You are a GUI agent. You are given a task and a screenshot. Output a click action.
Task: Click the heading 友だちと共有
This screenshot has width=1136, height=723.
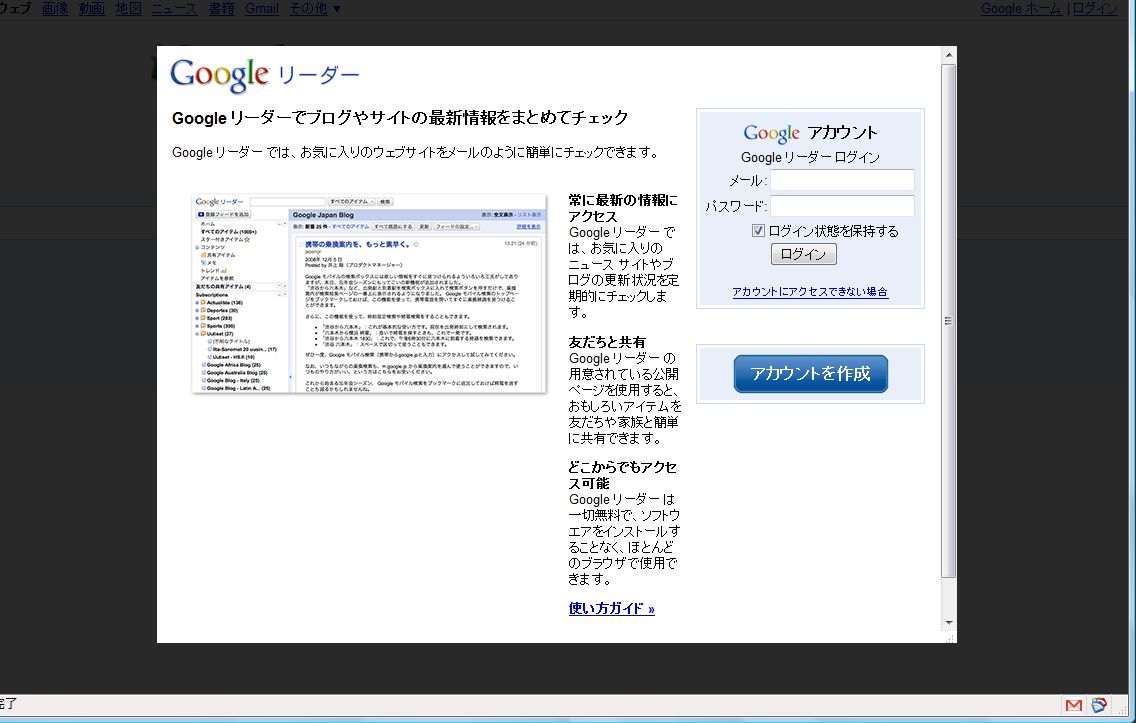point(606,342)
